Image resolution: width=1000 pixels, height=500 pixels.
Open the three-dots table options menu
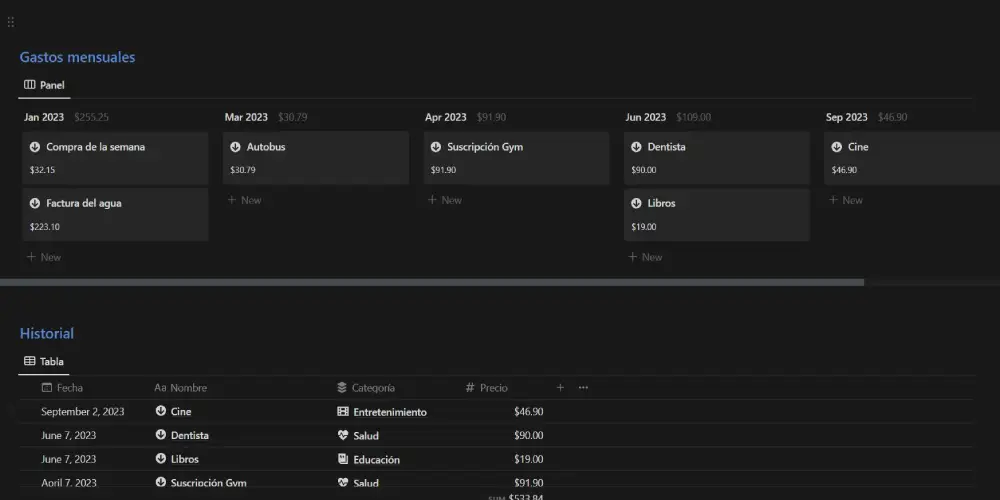click(x=583, y=388)
